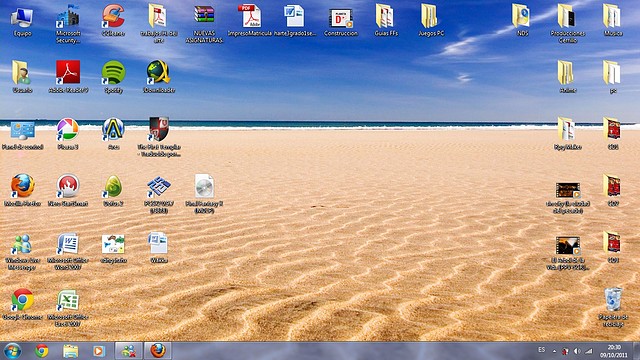The width and height of the screenshot is (640, 360).
Task: Open the network status tray icon
Action: [589, 351]
